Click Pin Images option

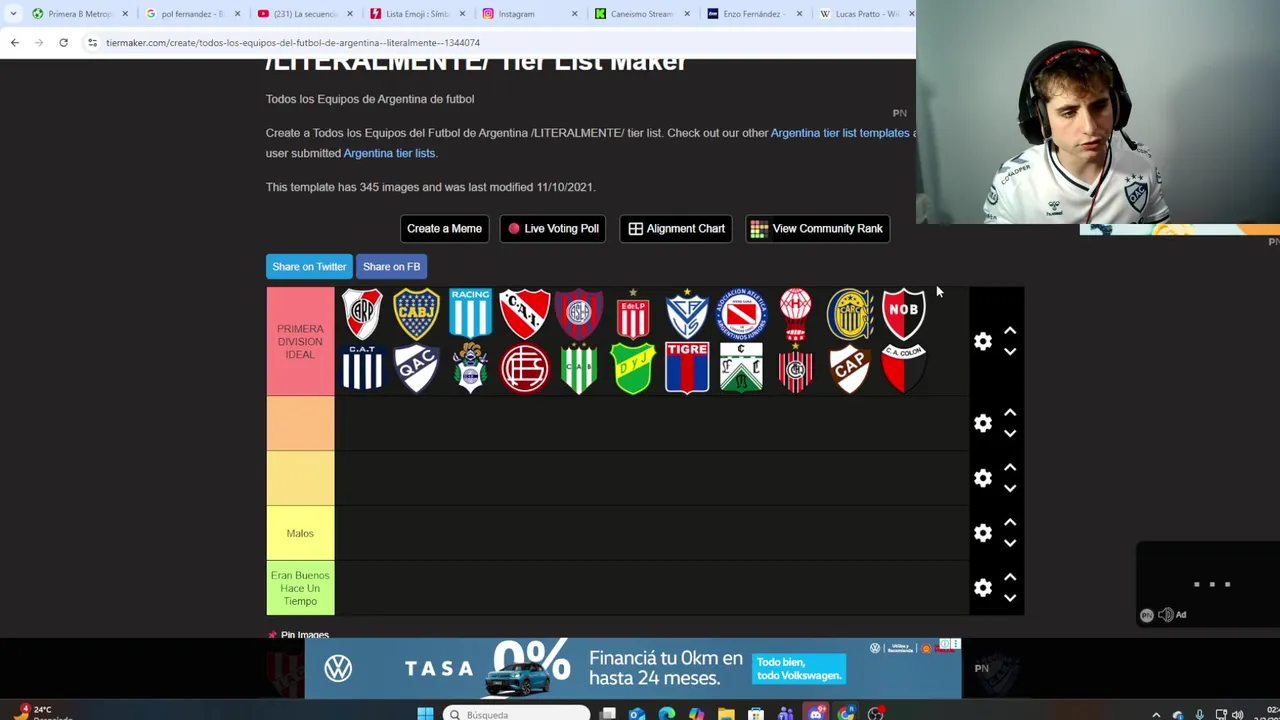click(298, 634)
